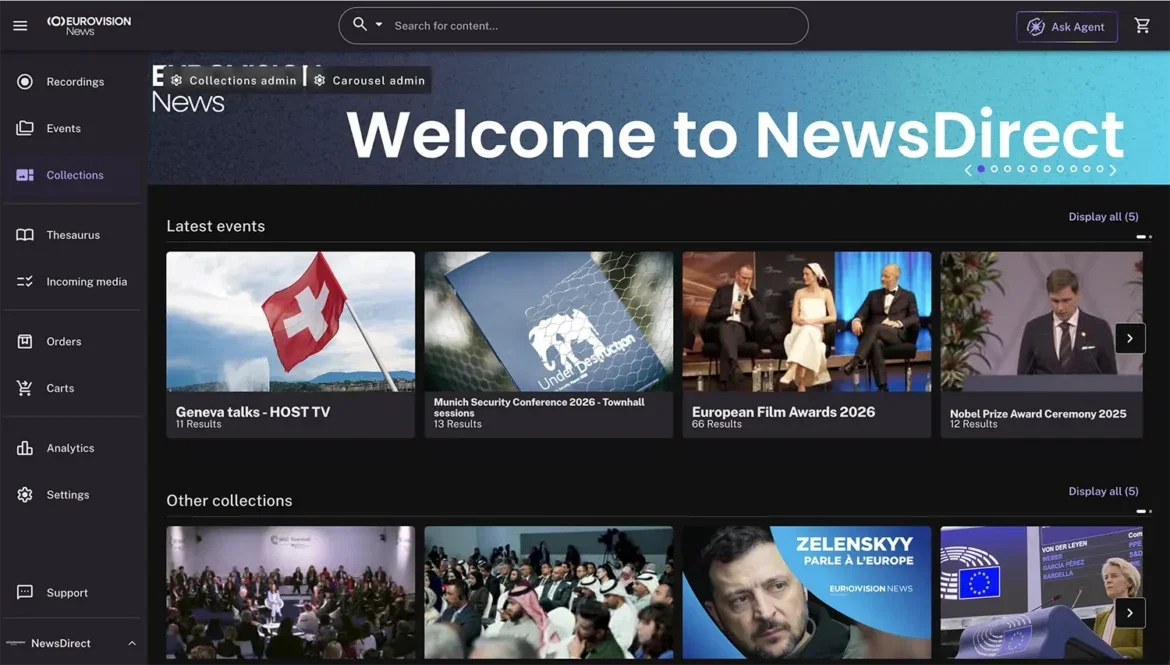Click the Recordings sidebar icon
The height and width of the screenshot is (665, 1170).
click(25, 81)
